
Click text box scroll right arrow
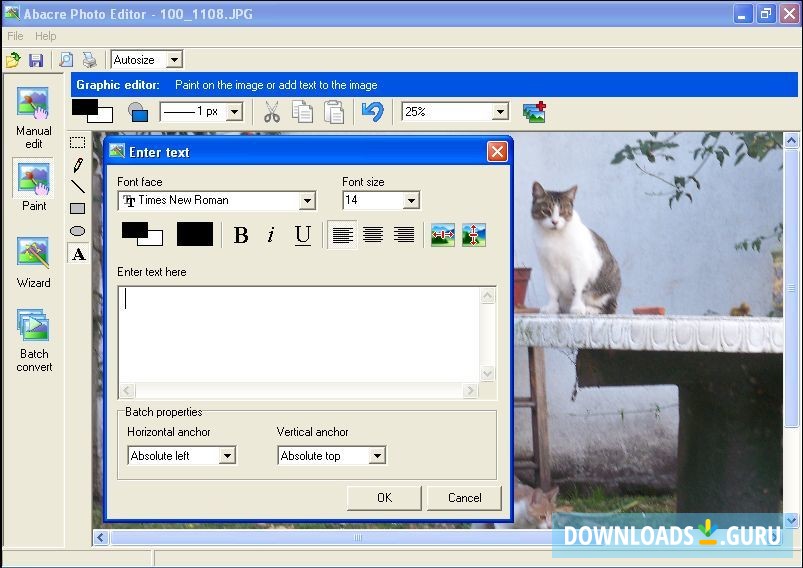(470, 391)
